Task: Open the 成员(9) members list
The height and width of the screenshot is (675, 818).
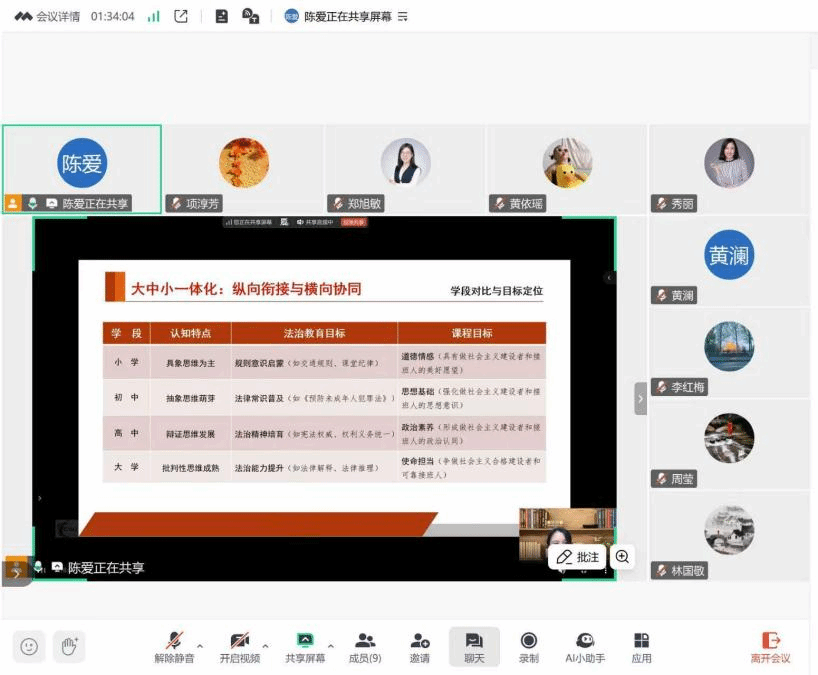Action: pos(365,647)
